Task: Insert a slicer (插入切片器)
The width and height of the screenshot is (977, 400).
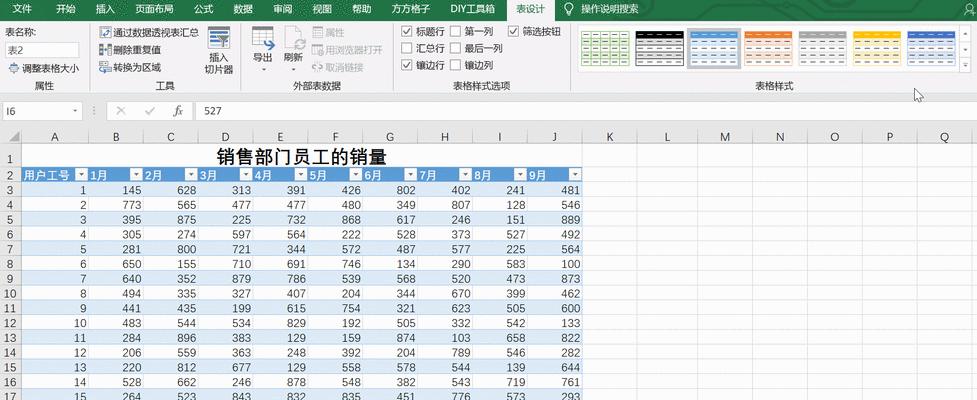Action: tap(219, 51)
